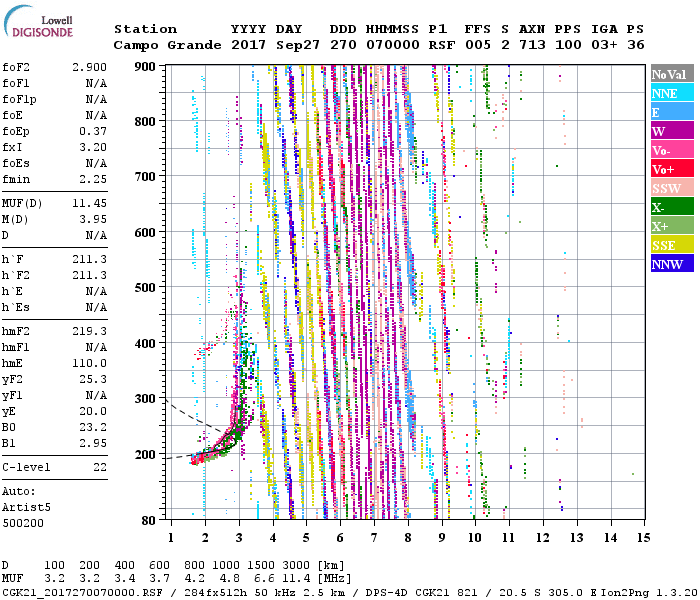This screenshot has height=600, width=700.
Task: Click the Lowell Digisonde logo
Action: pos(38,21)
